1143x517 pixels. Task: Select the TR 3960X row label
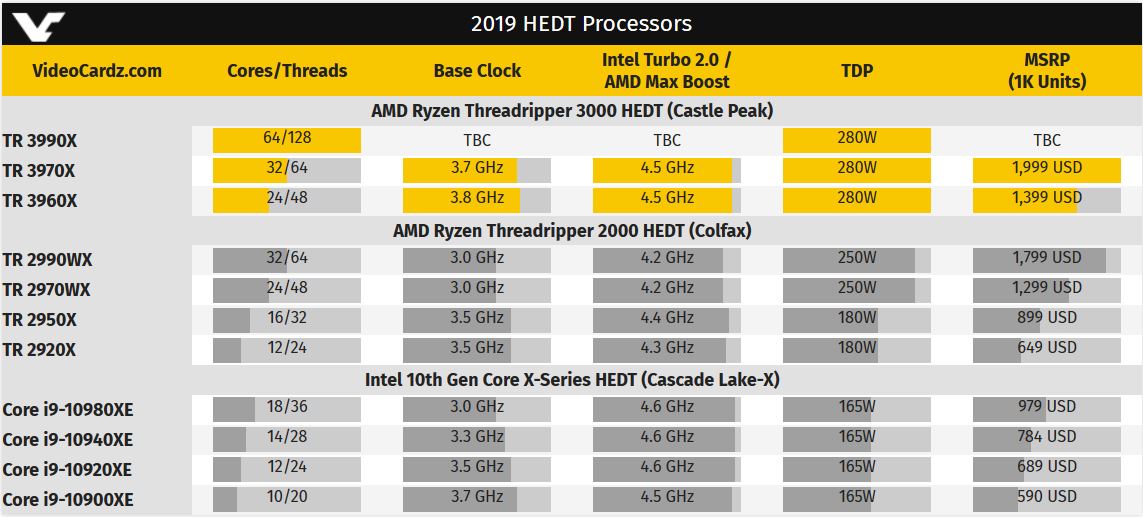click(x=40, y=201)
